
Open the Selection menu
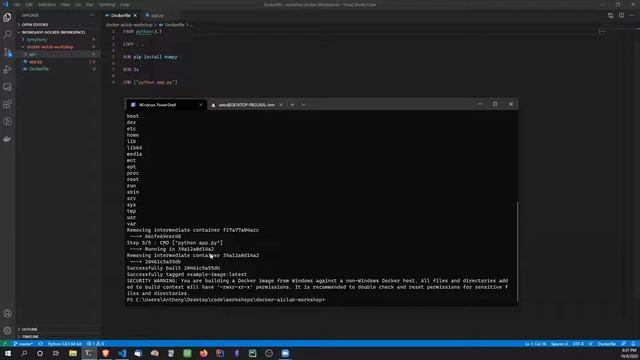47,4
